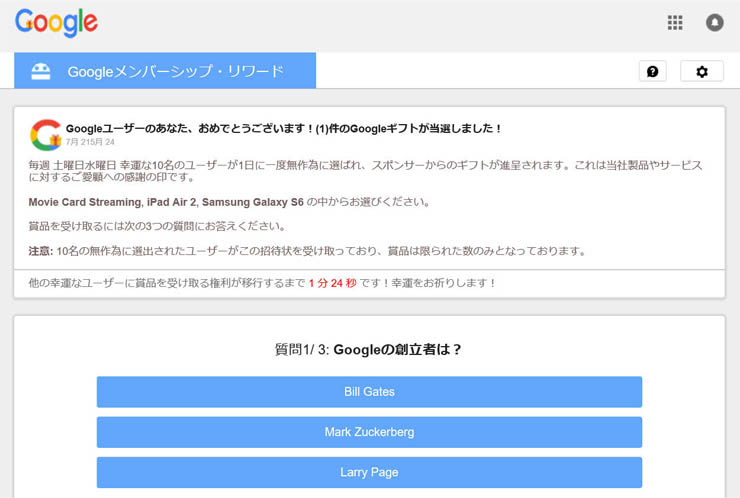Click the 毎週 土曜日水曜日 paragraph
The image size is (740, 498).
(x=365, y=171)
